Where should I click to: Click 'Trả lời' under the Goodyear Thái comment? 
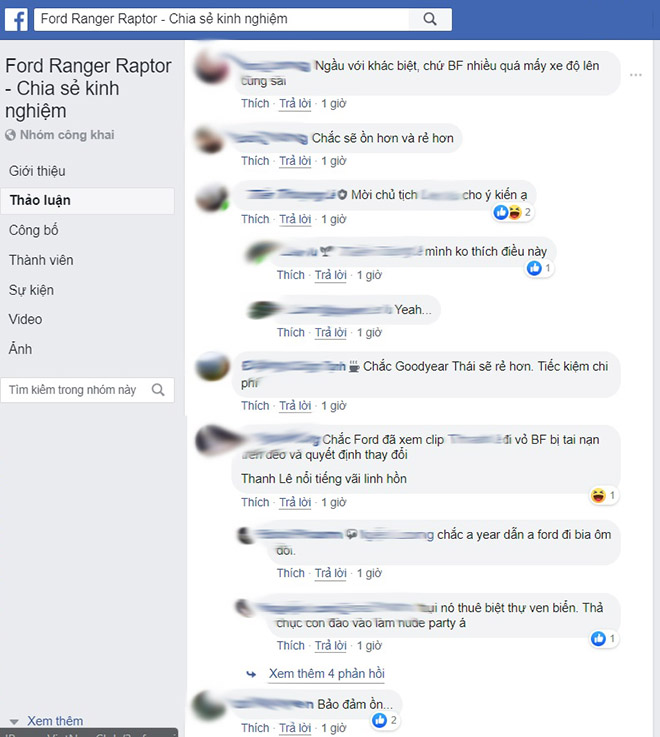(295, 406)
